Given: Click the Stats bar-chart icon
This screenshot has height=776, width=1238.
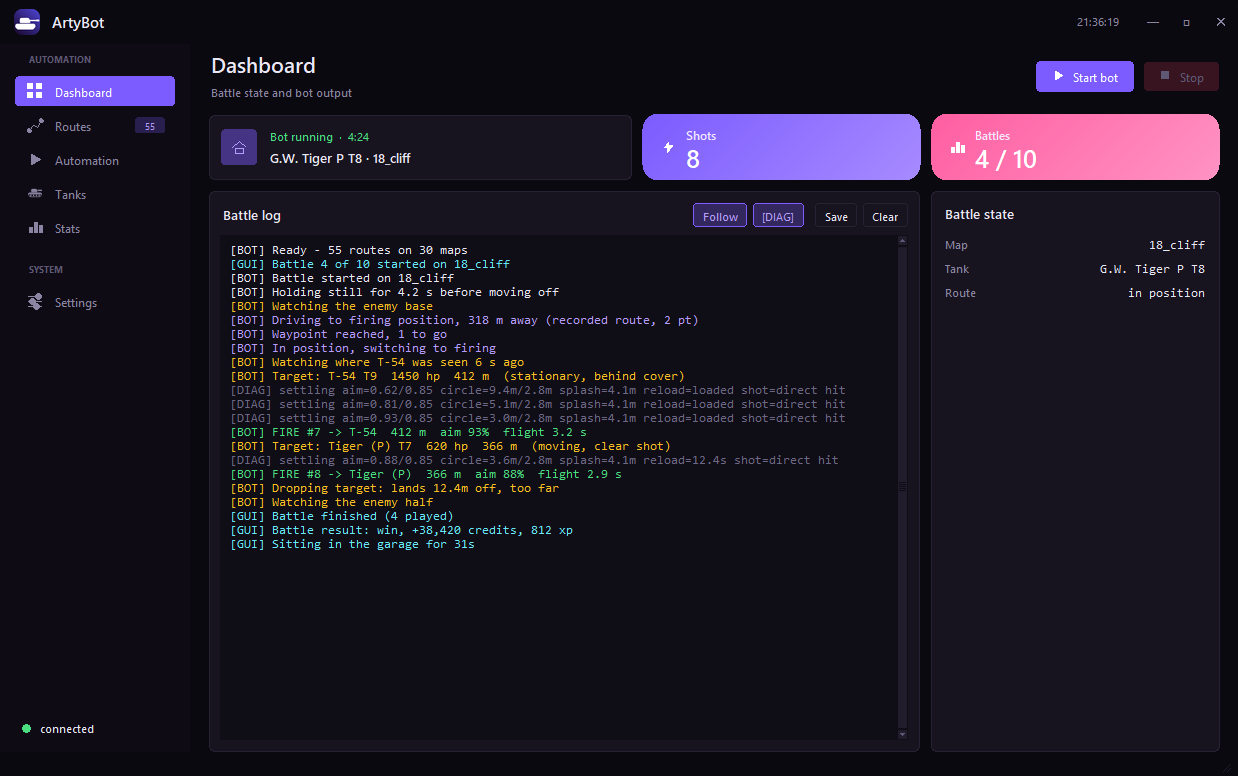Looking at the screenshot, I should pyautogui.click(x=36, y=228).
